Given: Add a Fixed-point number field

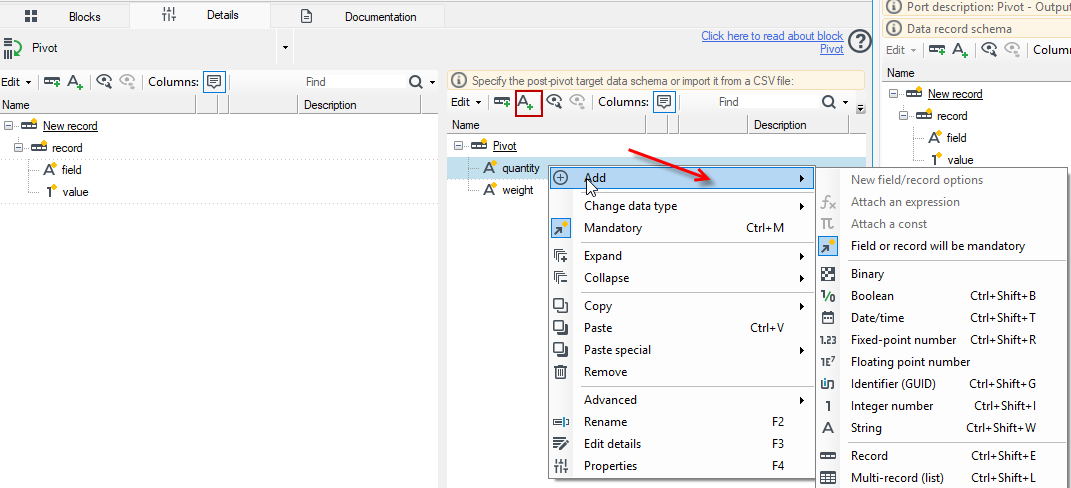Looking at the screenshot, I should (943, 340).
